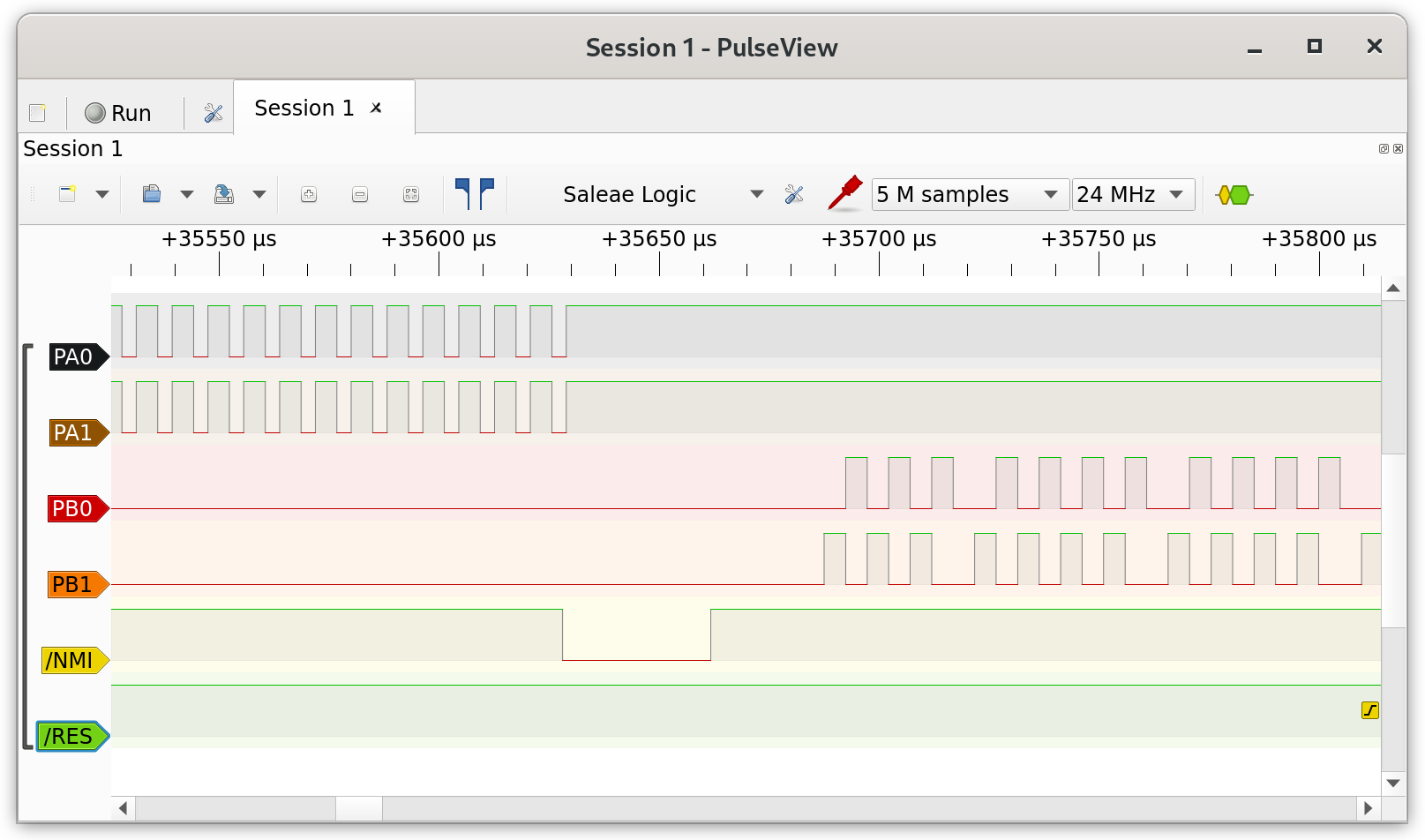Click the zoom in icon
Image resolution: width=1425 pixels, height=840 pixels.
coord(309,195)
